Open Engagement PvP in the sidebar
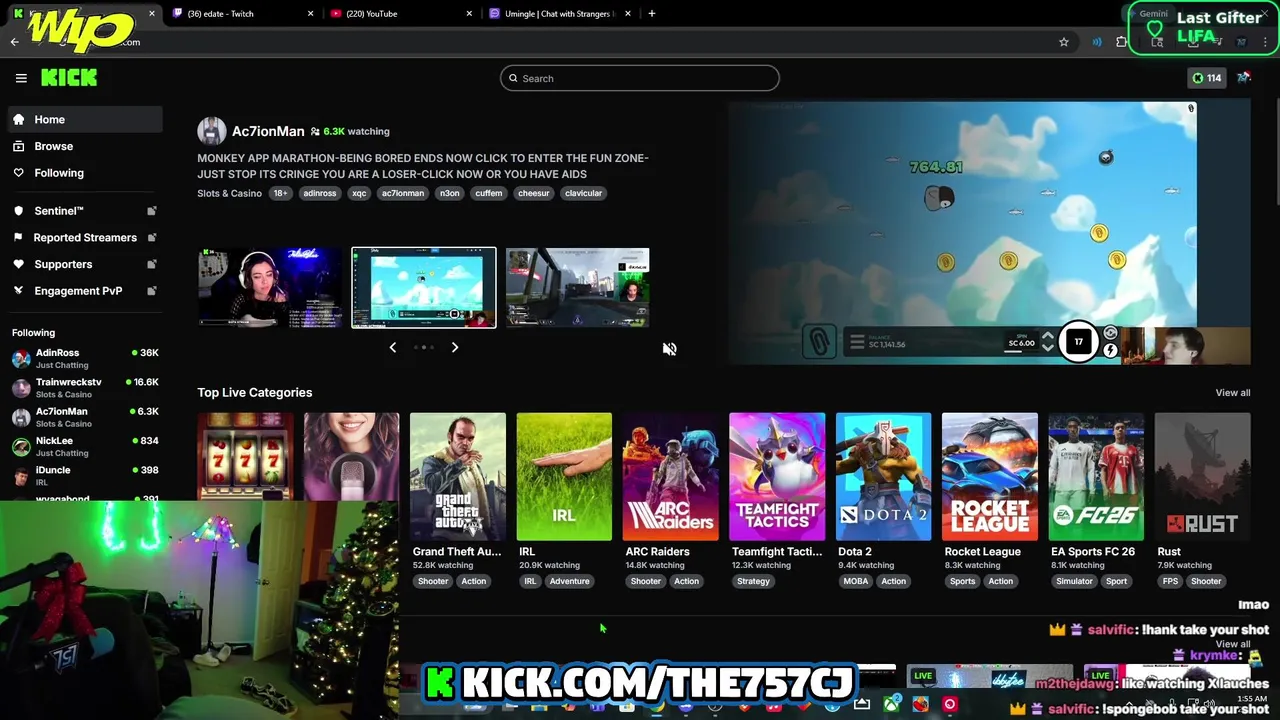Screen dimensions: 1280x720 (x=85, y=291)
